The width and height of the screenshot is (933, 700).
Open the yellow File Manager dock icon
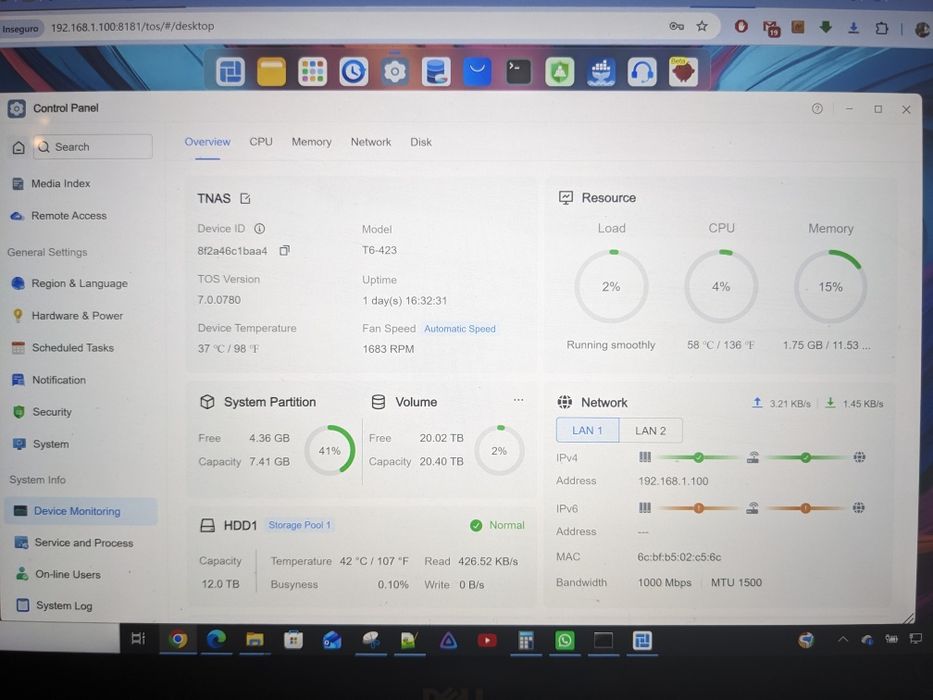271,72
